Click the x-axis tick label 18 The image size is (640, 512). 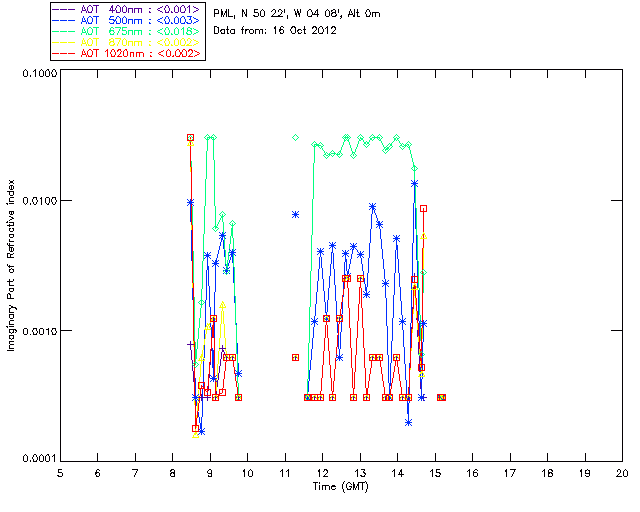548,473
